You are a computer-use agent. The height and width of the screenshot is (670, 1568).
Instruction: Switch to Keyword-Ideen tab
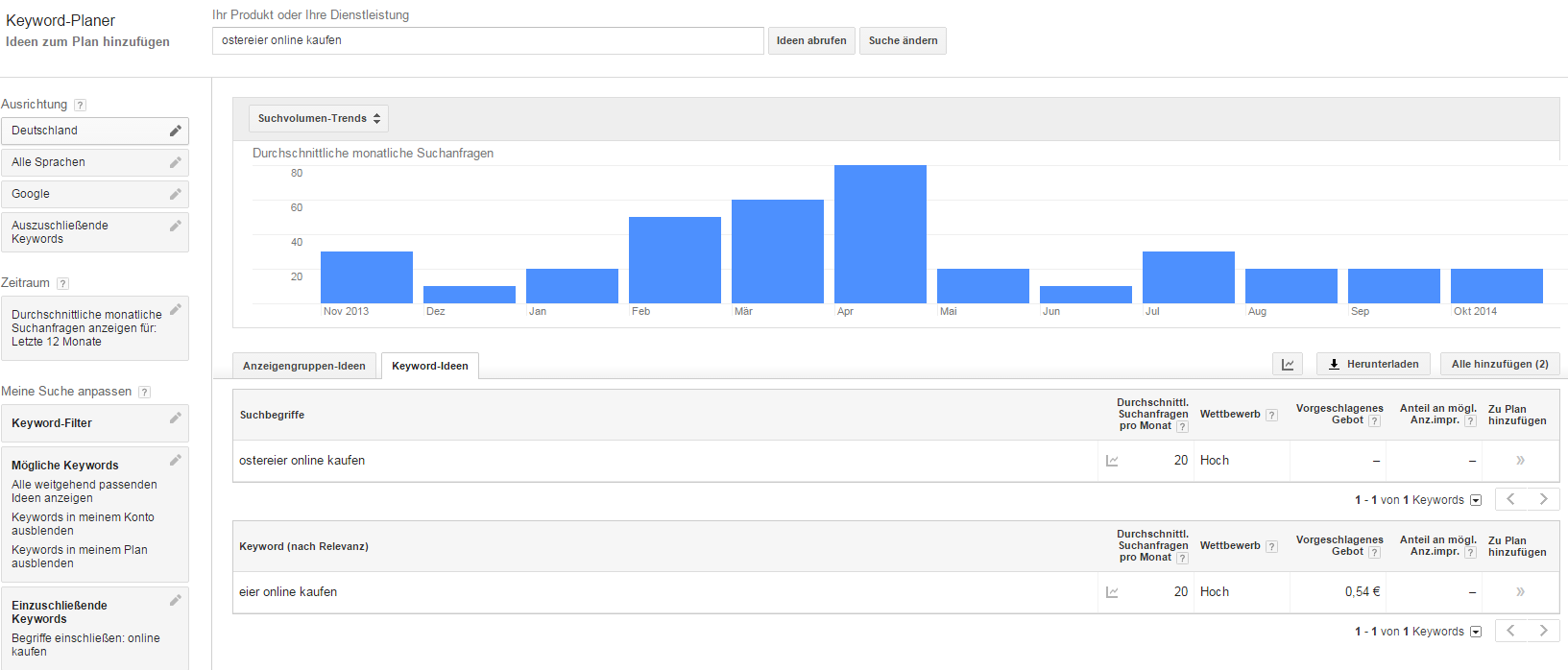[x=430, y=366]
